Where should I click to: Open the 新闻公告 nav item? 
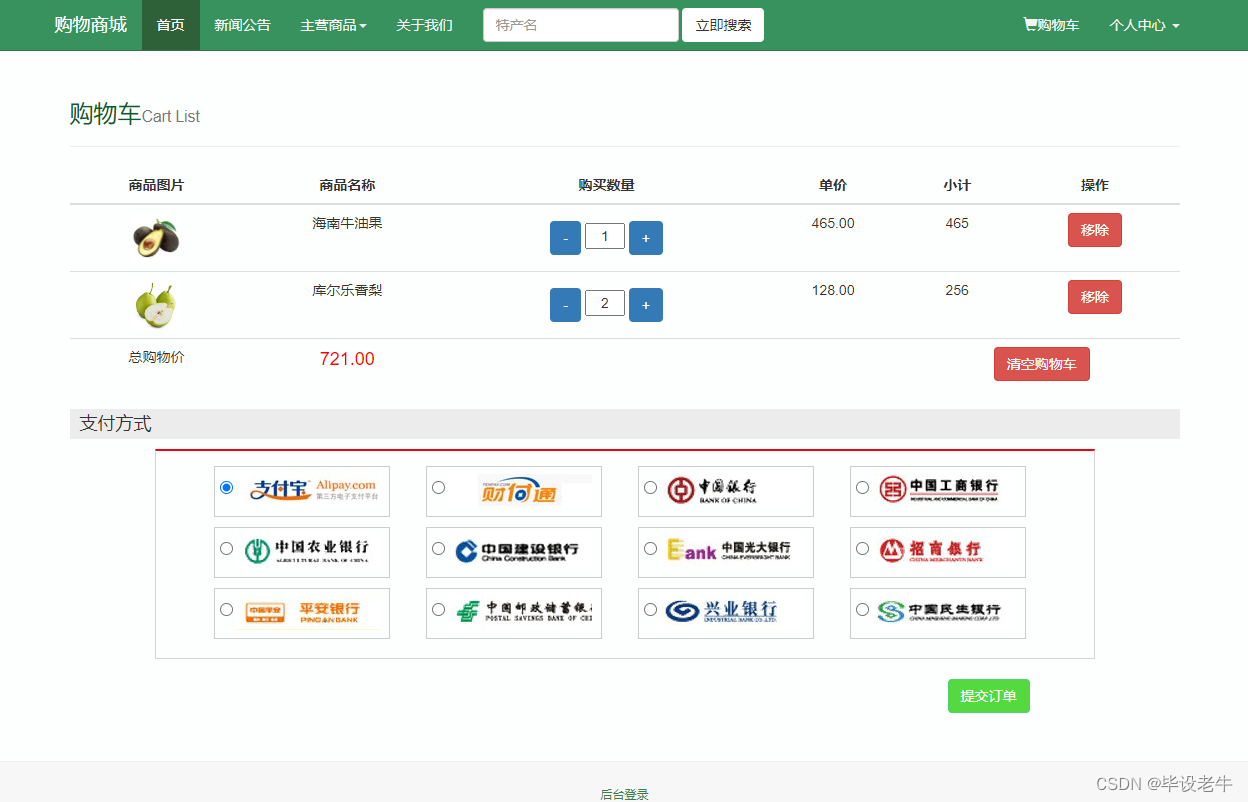242,25
